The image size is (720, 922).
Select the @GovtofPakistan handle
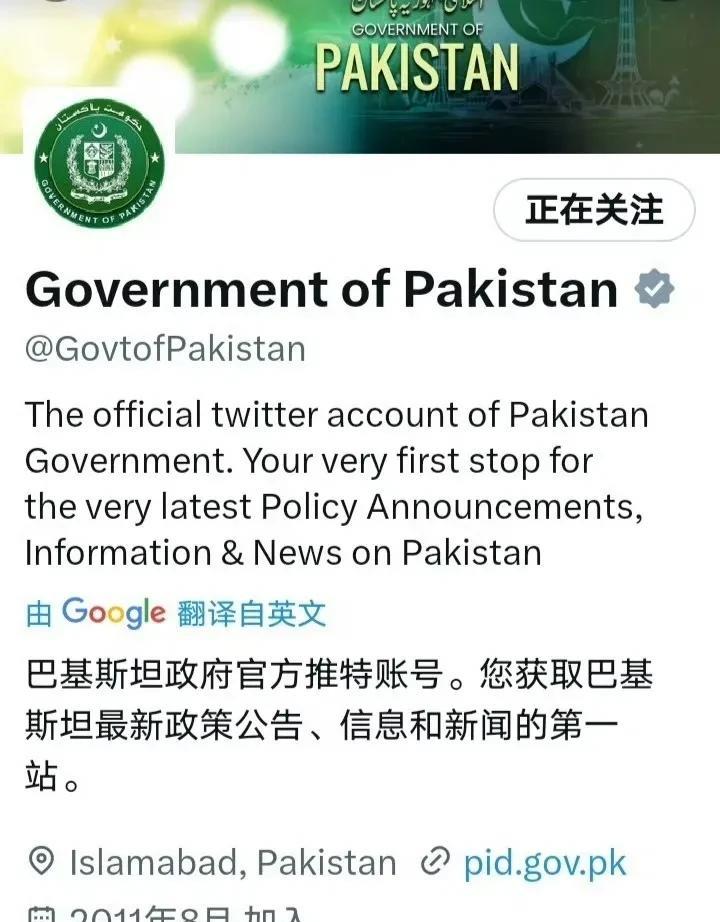[x=165, y=349]
